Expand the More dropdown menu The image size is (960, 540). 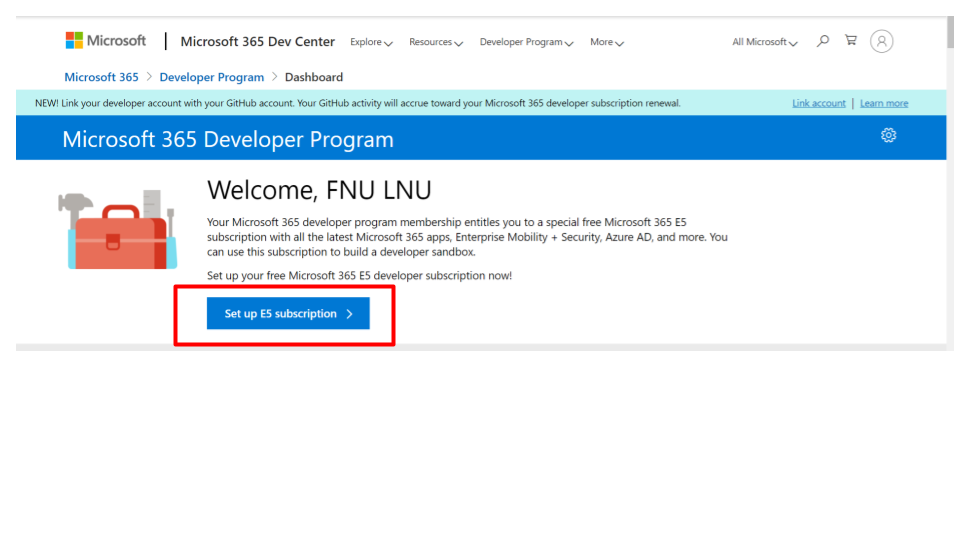pos(607,42)
